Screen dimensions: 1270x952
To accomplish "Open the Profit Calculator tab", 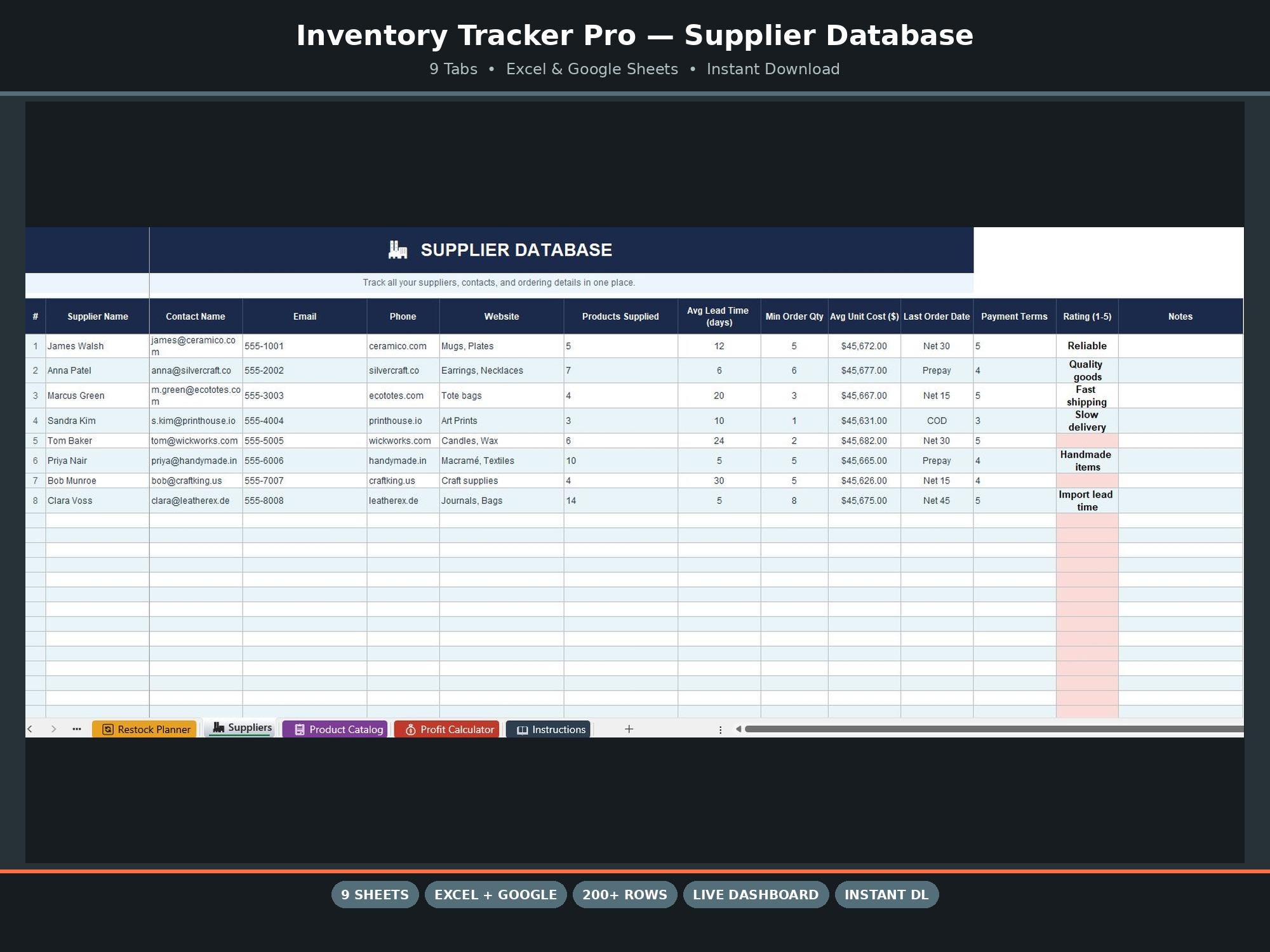I will (447, 729).
